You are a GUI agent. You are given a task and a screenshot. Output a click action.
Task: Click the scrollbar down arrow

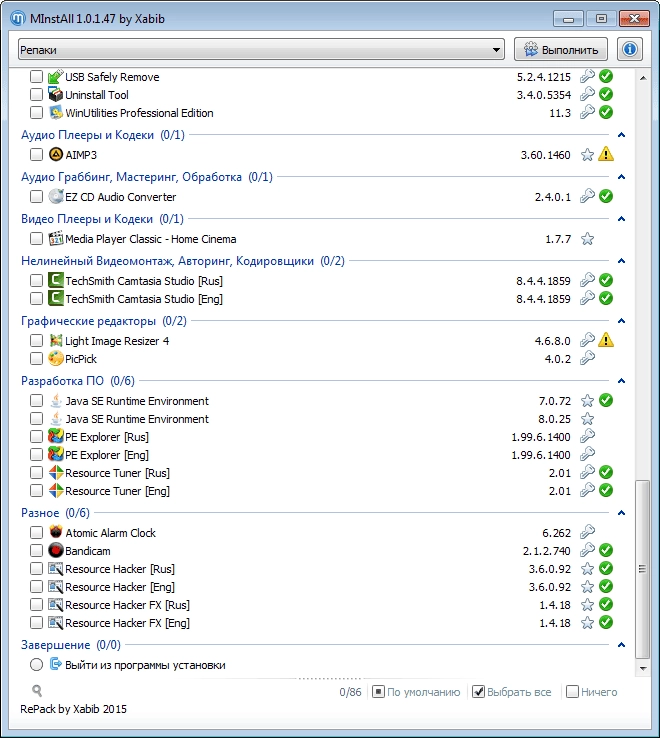[643, 668]
